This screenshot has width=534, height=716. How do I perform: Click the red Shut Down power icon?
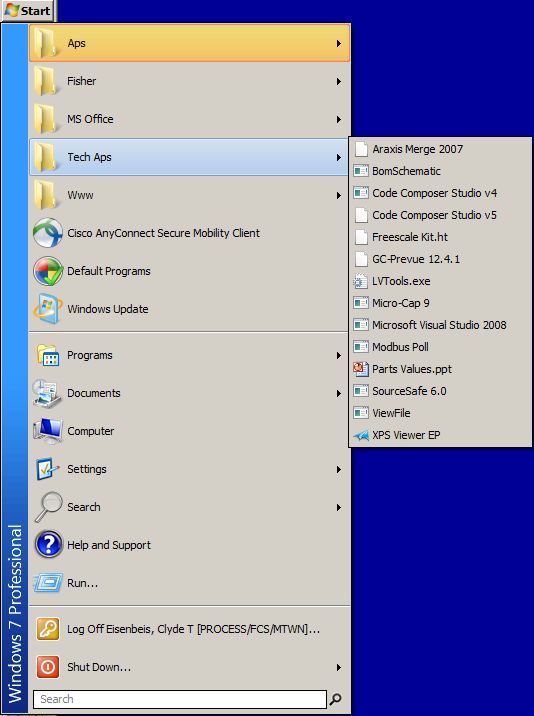coord(48,667)
